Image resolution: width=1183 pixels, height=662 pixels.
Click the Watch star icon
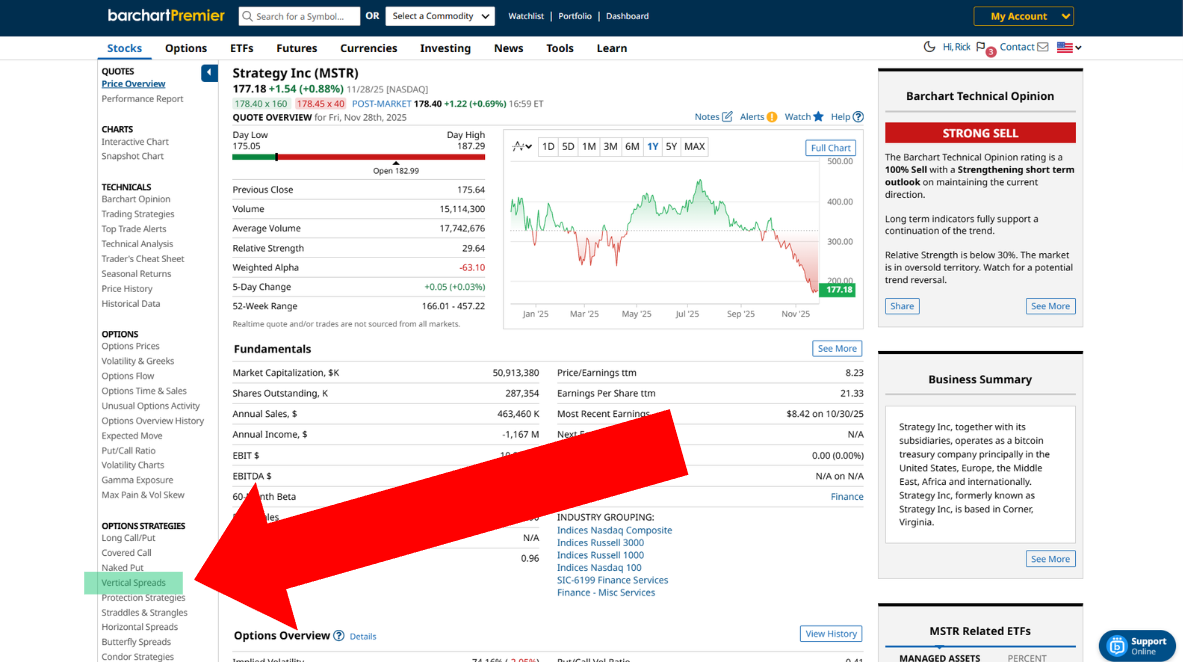click(x=818, y=116)
